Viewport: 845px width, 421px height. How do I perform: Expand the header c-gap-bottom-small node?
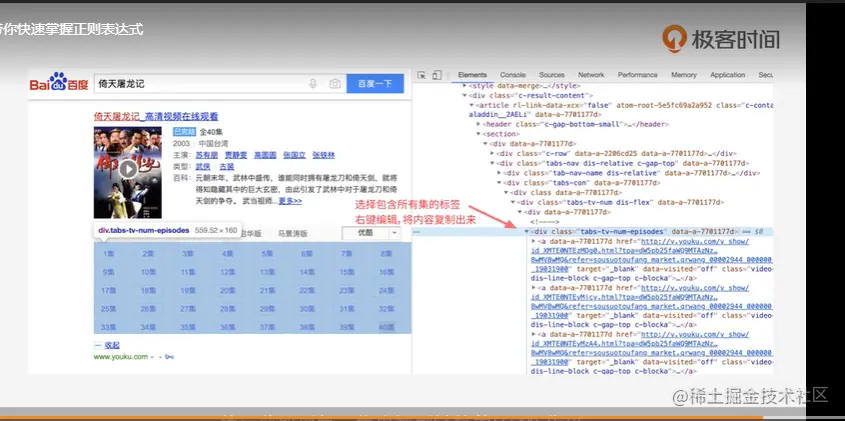(478, 125)
